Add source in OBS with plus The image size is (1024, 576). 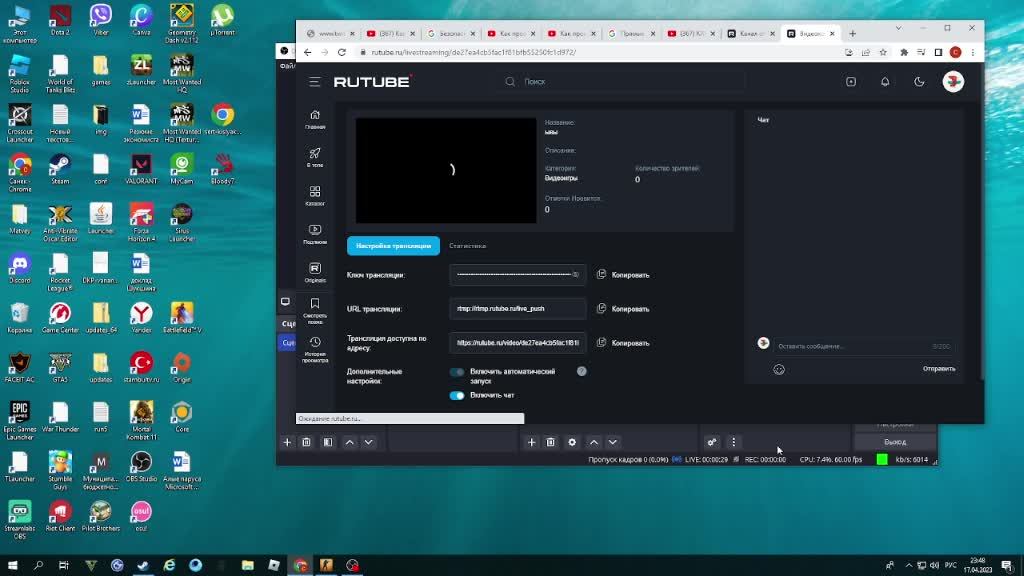pyautogui.click(x=532, y=442)
